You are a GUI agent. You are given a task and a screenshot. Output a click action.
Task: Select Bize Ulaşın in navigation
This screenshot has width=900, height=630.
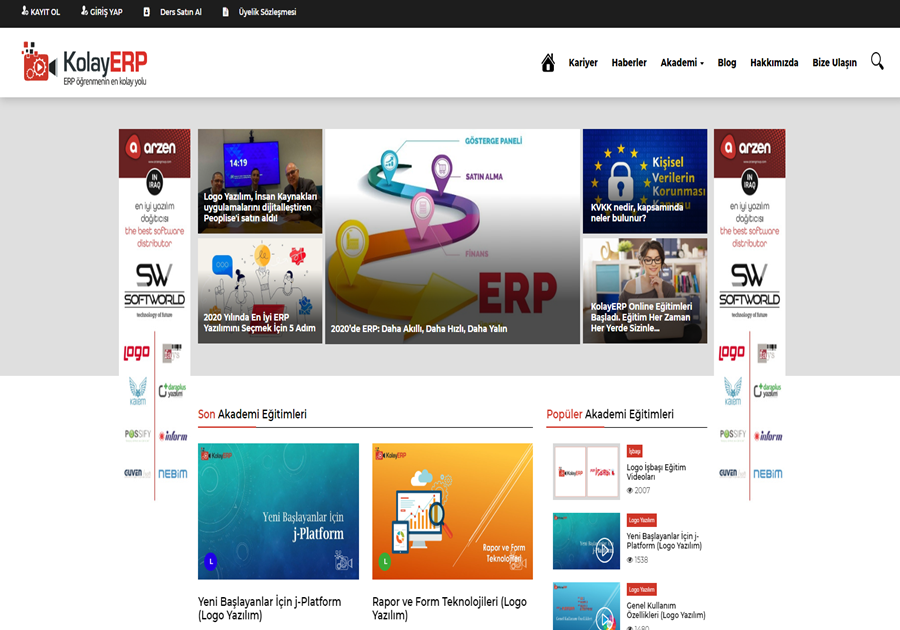834,62
